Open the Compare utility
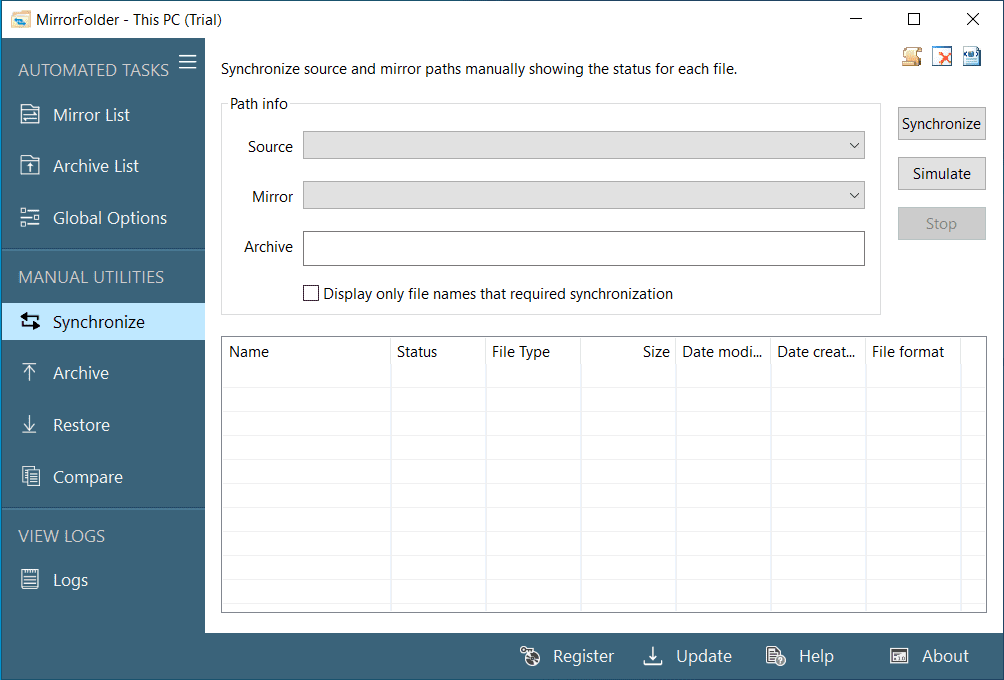The width and height of the screenshot is (1004, 680). tap(103, 477)
